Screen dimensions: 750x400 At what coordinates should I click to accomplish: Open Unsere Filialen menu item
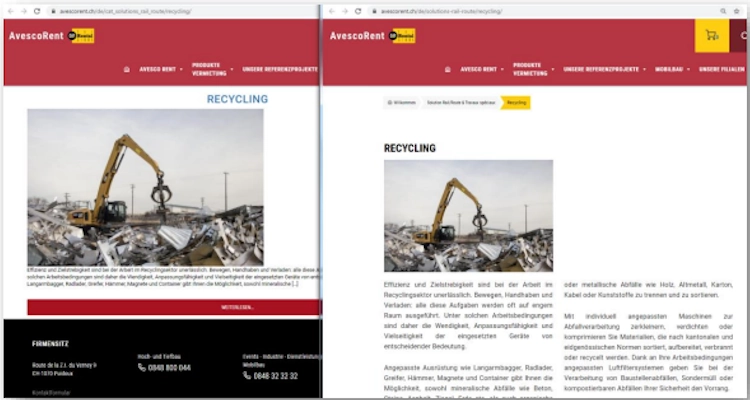coord(722,69)
